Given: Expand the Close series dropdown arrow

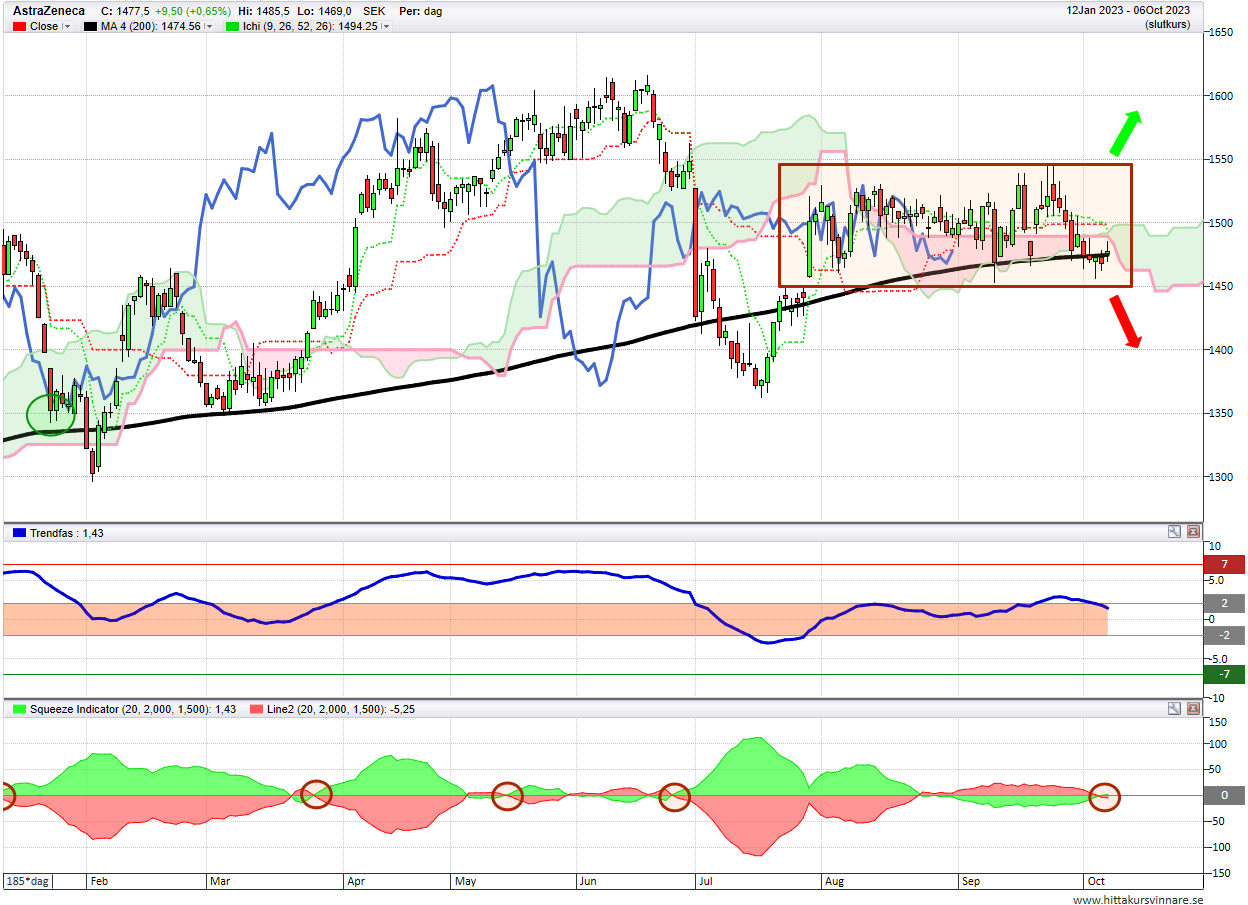Looking at the screenshot, I should pos(67,27).
